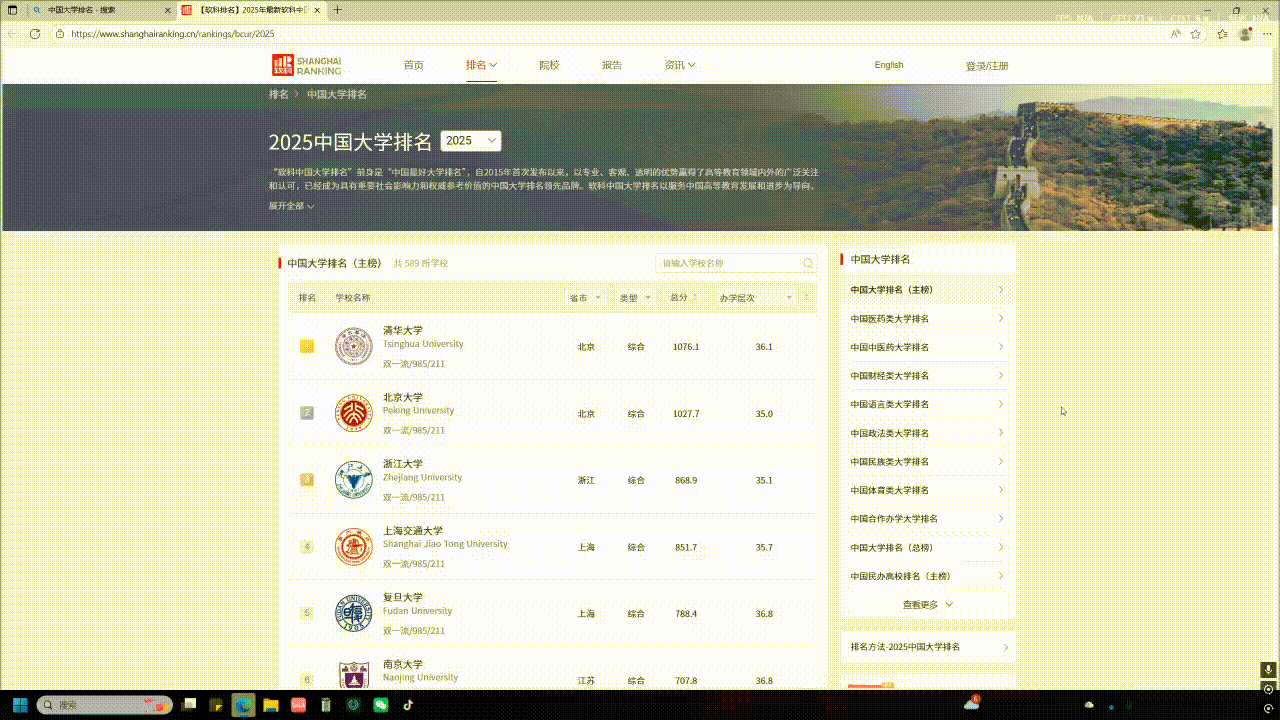
Task: Click Shanghai Jiao Tong University emblem
Action: click(x=353, y=547)
